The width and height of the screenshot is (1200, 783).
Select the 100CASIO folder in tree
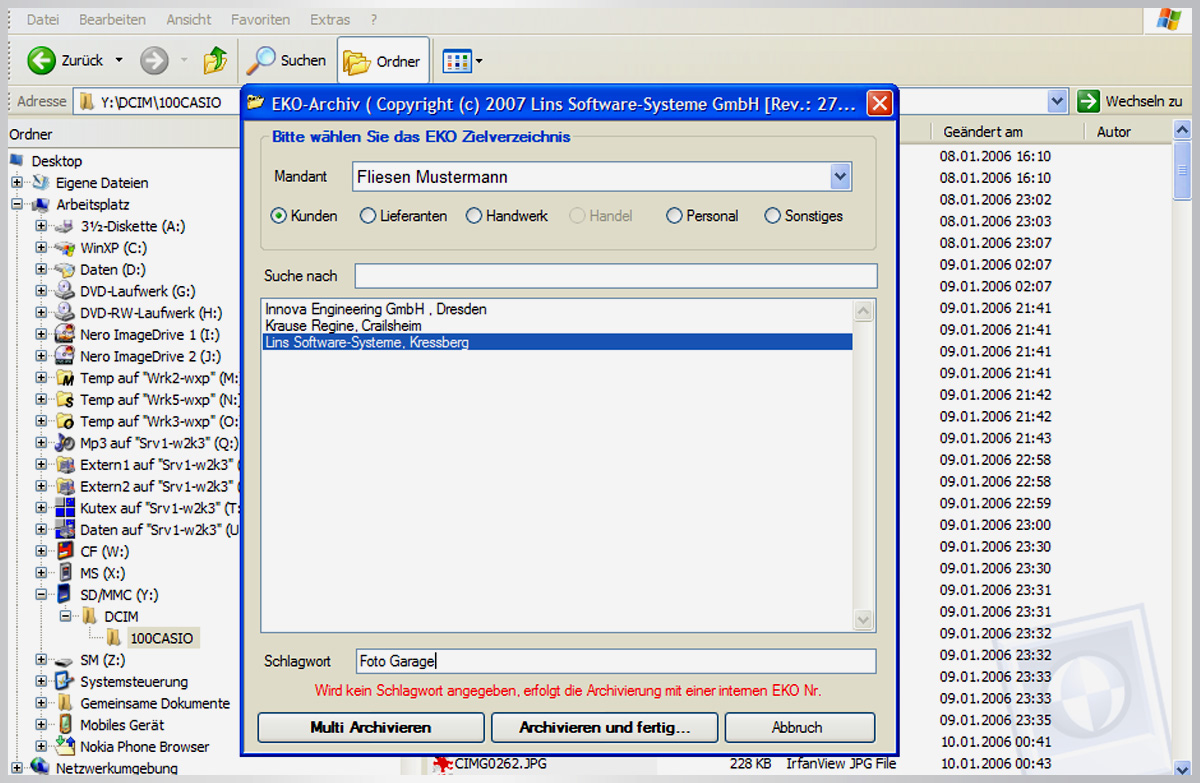[162, 638]
